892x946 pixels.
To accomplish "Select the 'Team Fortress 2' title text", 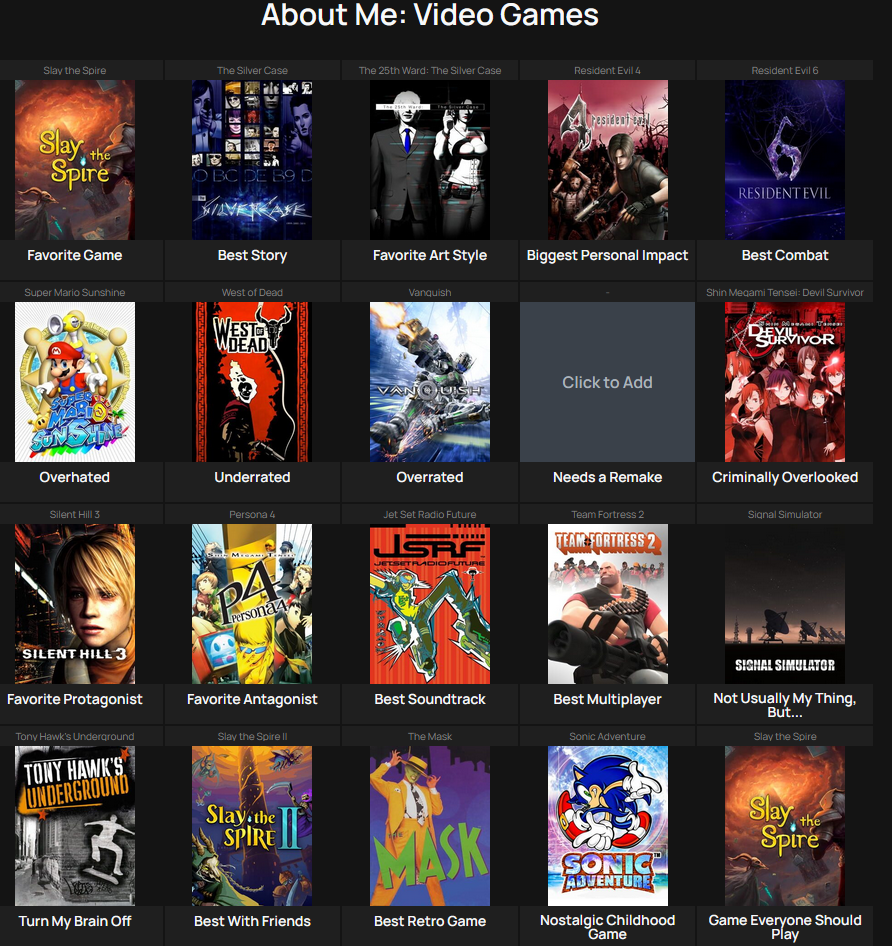I will tap(607, 515).
